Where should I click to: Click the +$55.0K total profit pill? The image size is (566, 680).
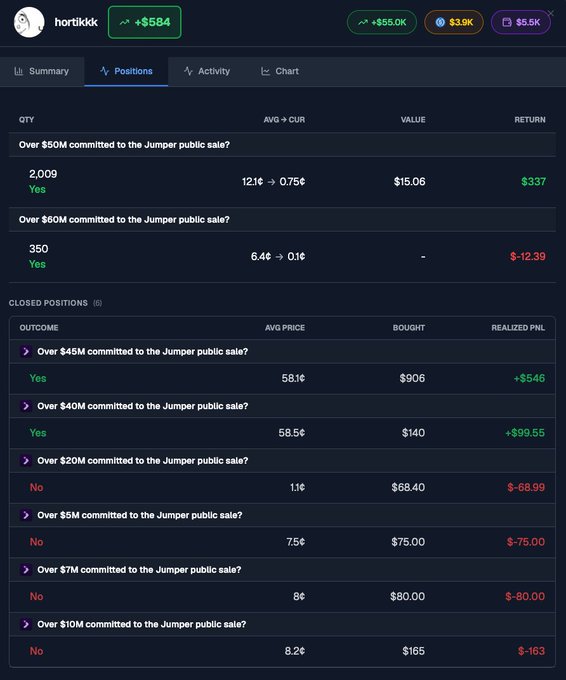pos(382,22)
